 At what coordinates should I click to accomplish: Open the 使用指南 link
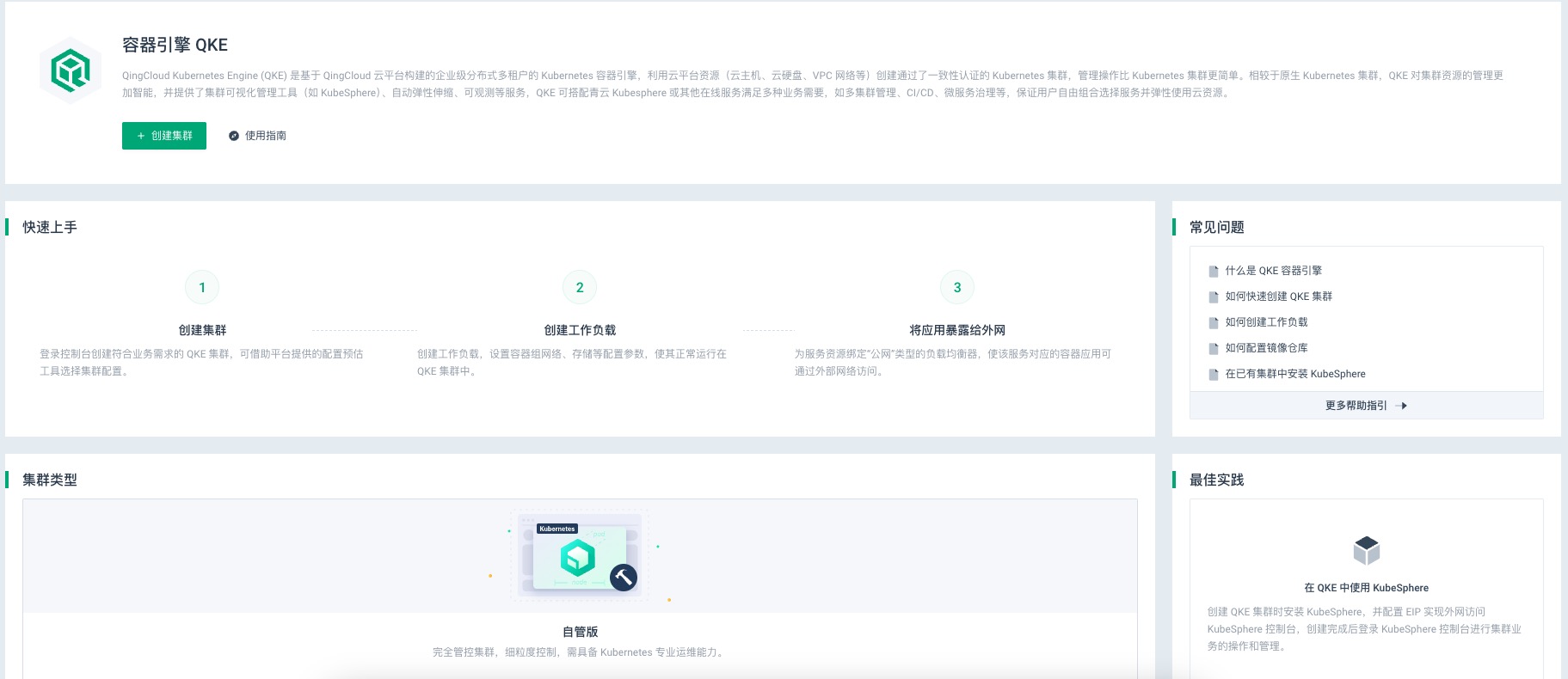[265, 136]
